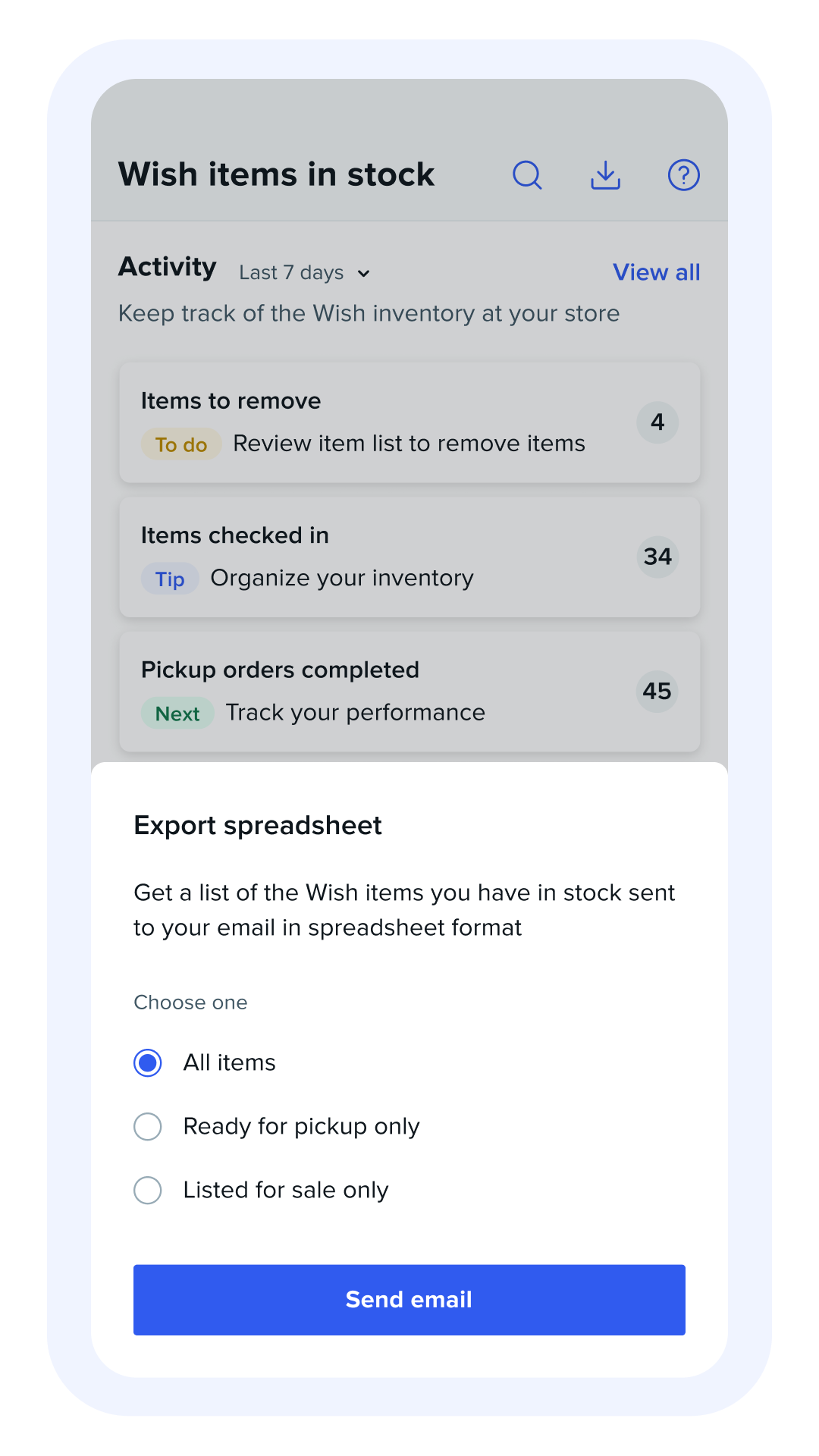This screenshot has height=1456, width=819.
Task: Open the activity time range selector
Action: tap(303, 272)
